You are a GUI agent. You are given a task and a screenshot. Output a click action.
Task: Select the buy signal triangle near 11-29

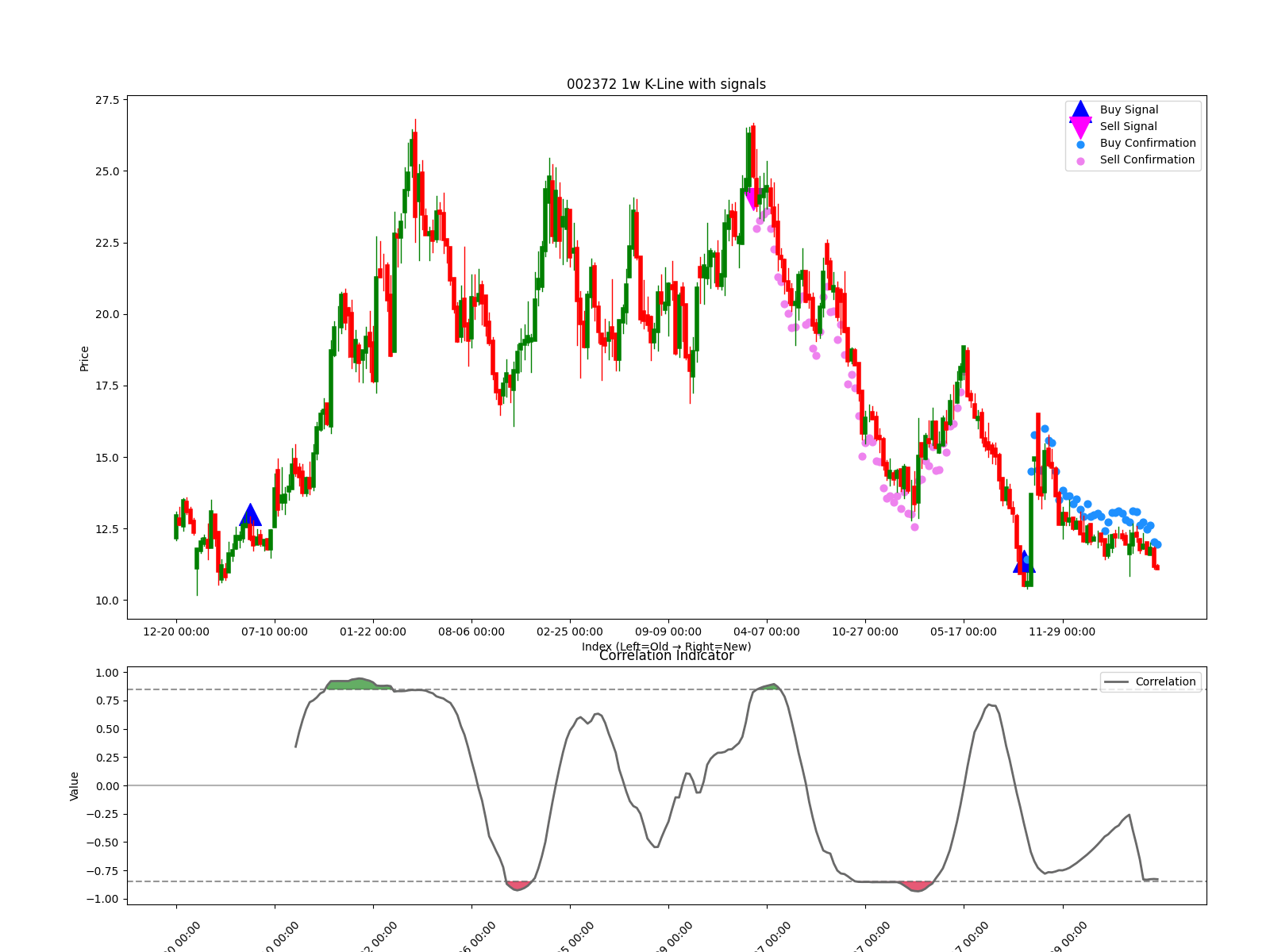pyautogui.click(x=1024, y=562)
